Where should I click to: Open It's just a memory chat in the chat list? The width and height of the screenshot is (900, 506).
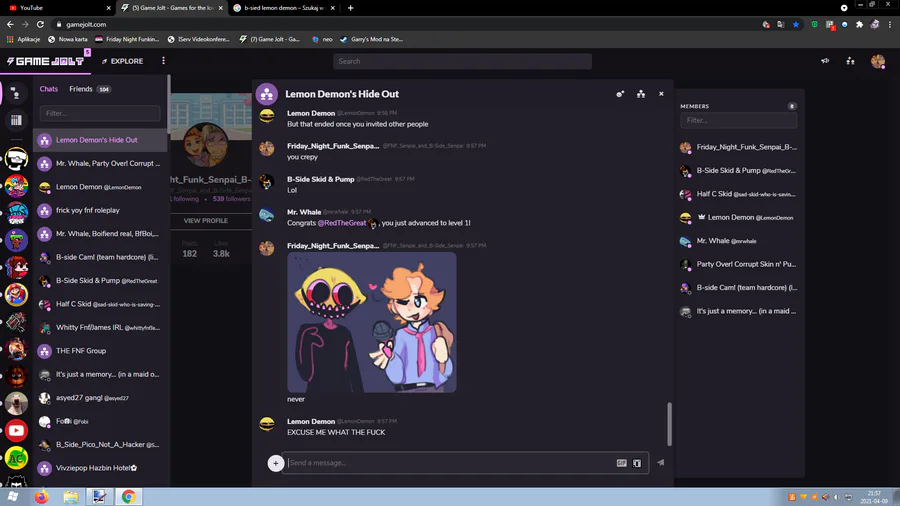pos(100,375)
